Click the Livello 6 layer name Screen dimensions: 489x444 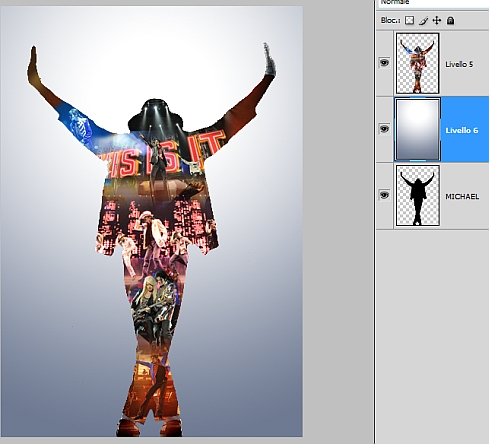pyautogui.click(x=462, y=130)
